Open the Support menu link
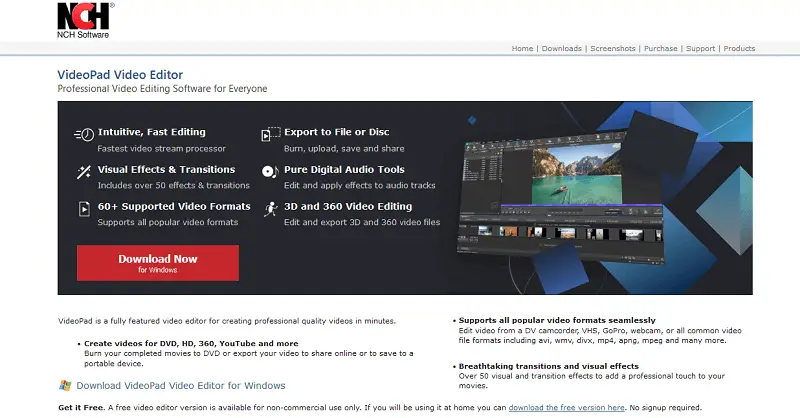Image resolution: width=800 pixels, height=418 pixels. click(x=700, y=48)
